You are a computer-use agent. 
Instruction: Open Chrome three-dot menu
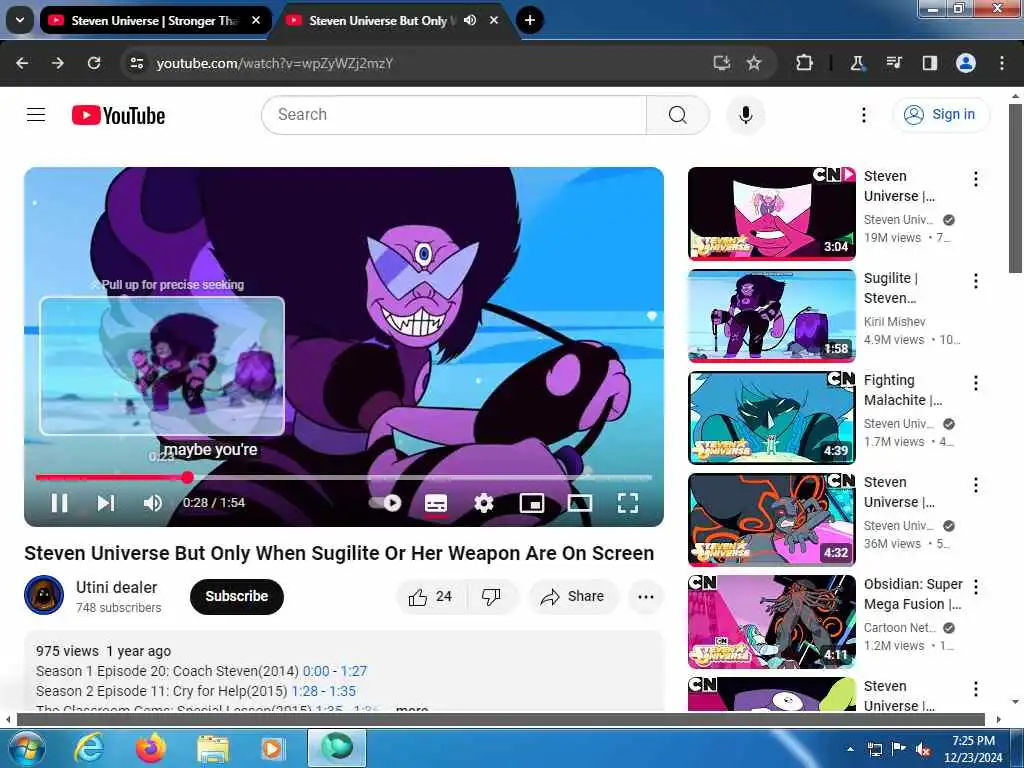pyautogui.click(x=1002, y=63)
